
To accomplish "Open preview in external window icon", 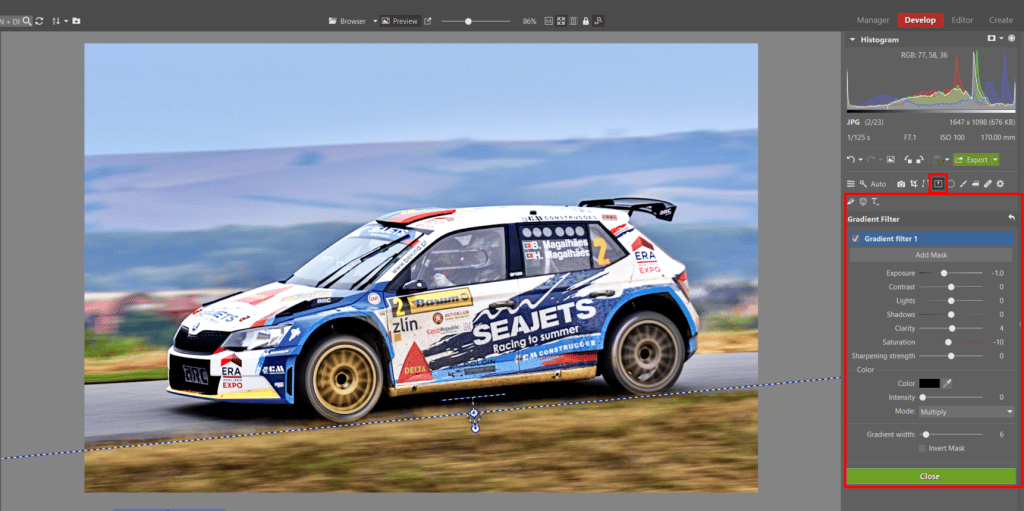I will point(428,21).
